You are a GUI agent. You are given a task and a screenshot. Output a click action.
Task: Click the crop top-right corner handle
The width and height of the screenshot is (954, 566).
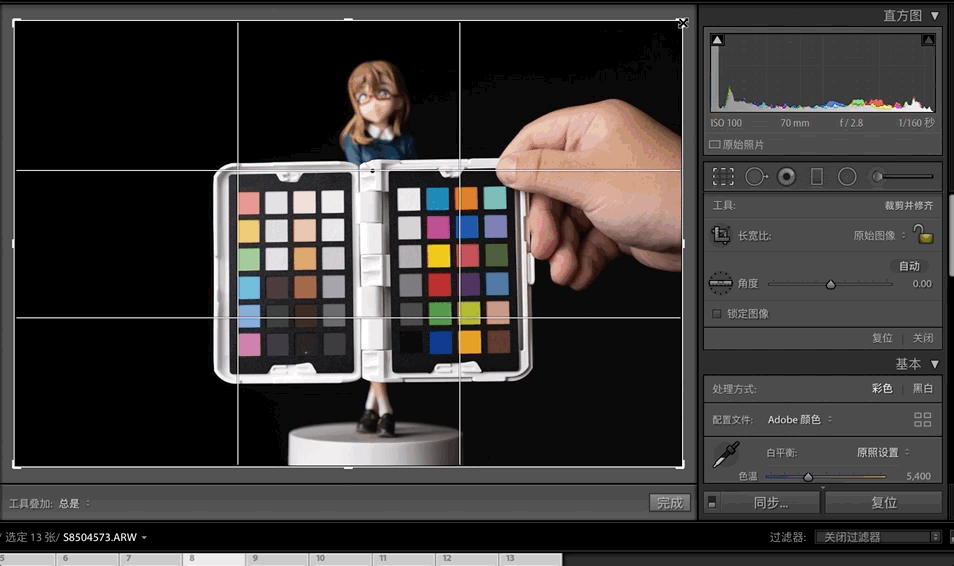point(683,23)
